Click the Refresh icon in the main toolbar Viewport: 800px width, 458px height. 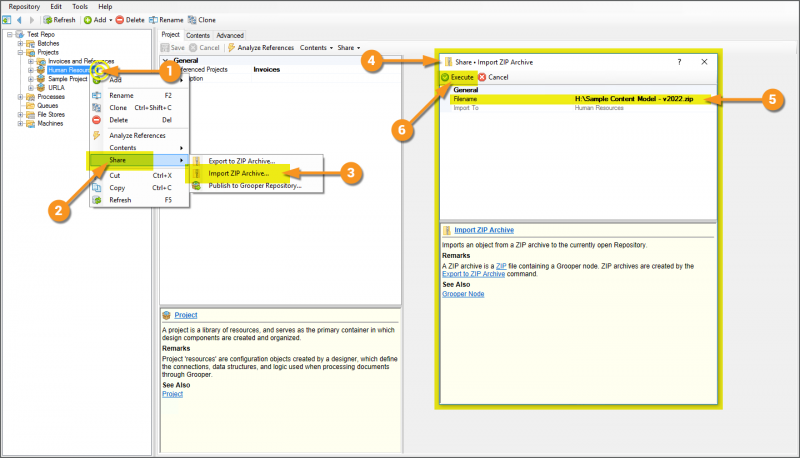[47, 20]
